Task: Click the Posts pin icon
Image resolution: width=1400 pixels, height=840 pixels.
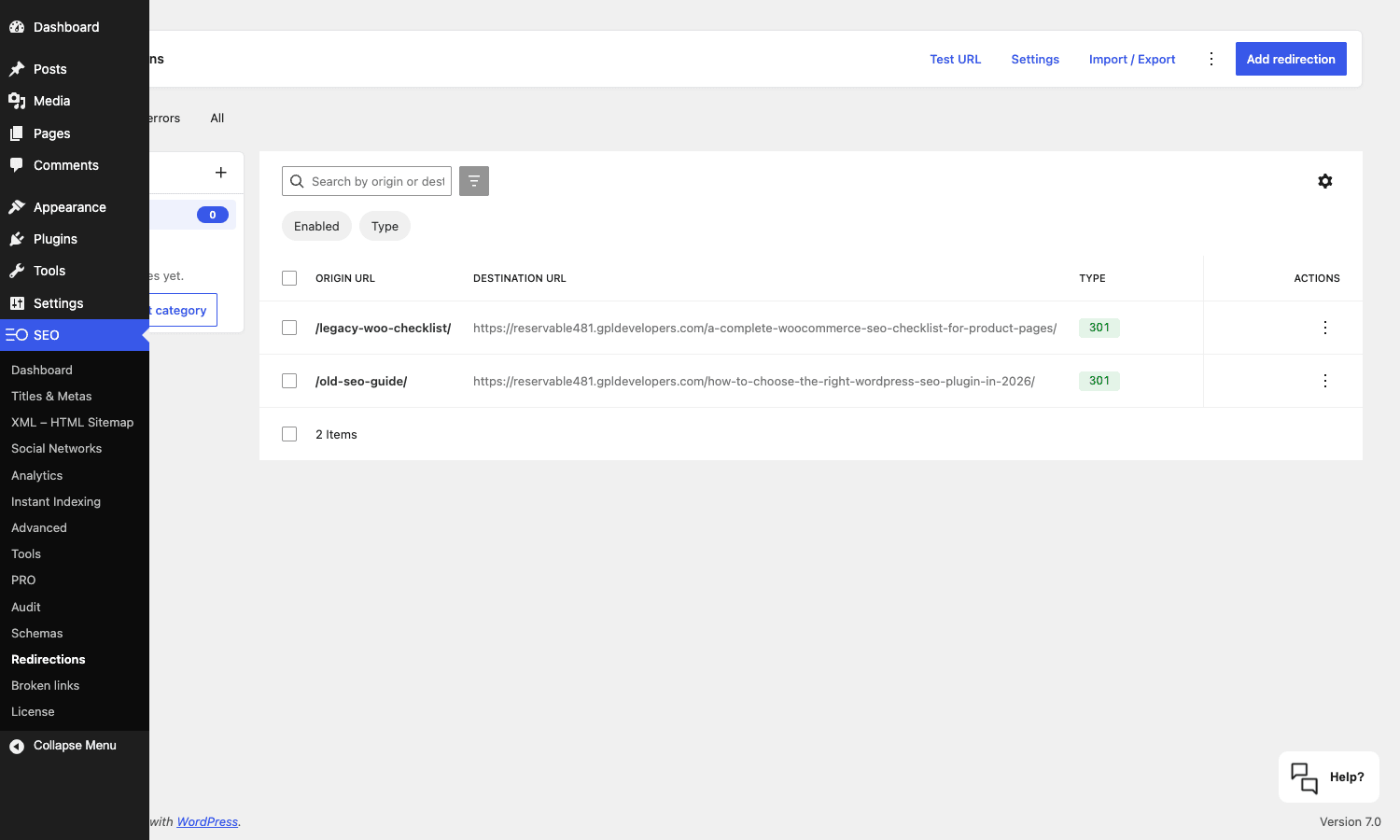Action: point(17,69)
